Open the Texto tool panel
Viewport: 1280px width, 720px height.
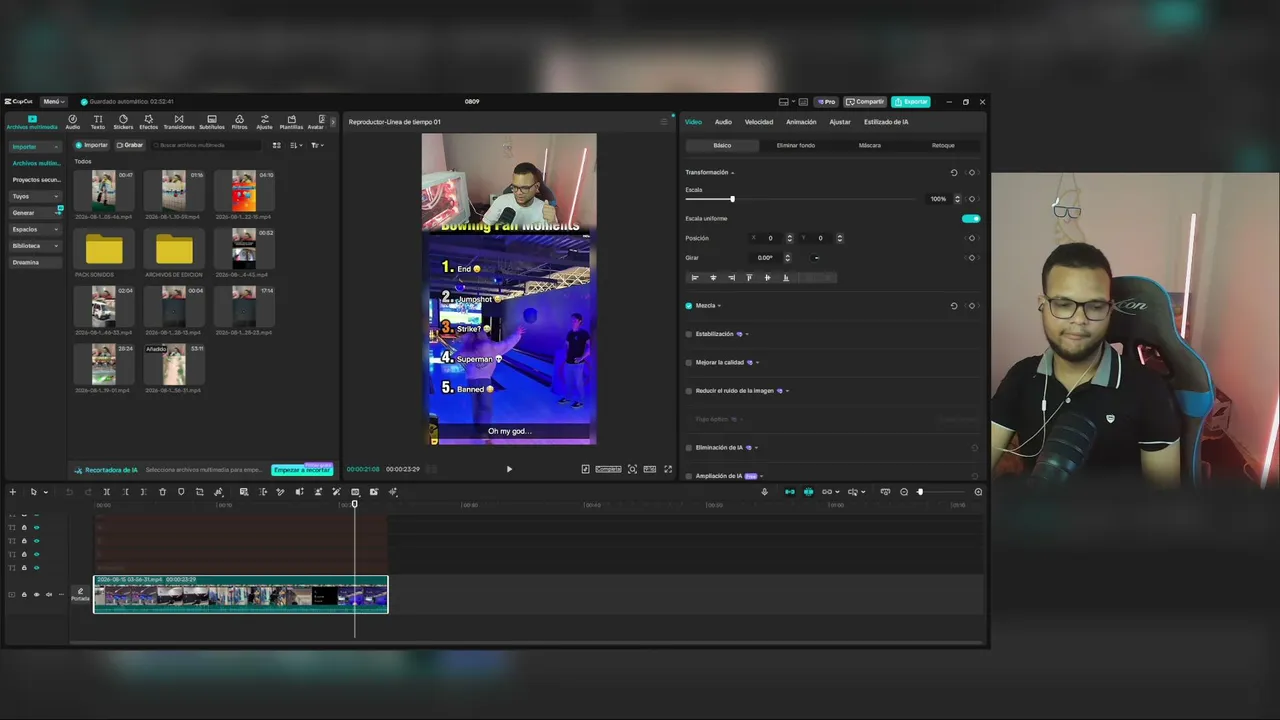tap(98, 122)
